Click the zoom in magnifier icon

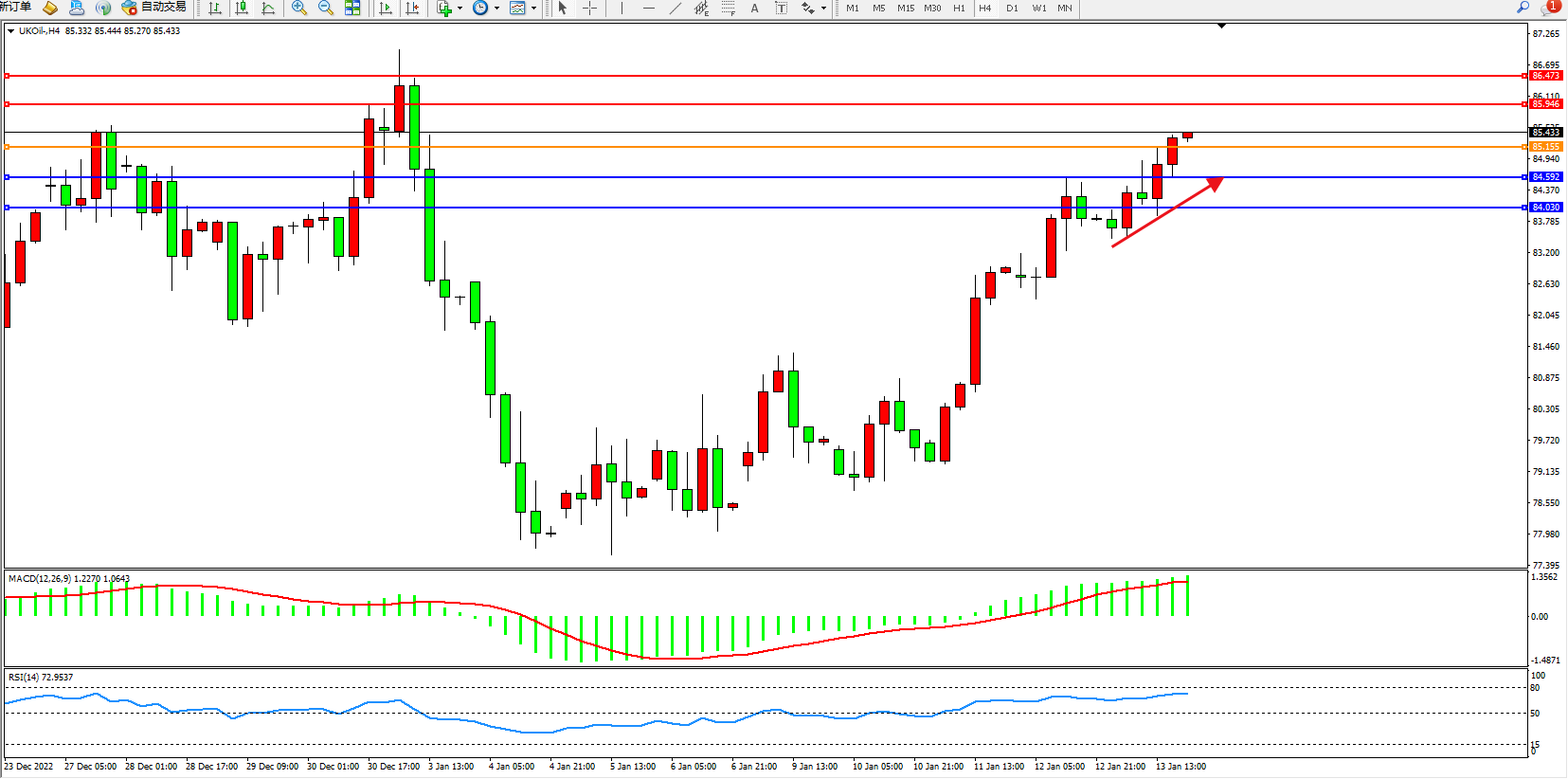tap(299, 9)
